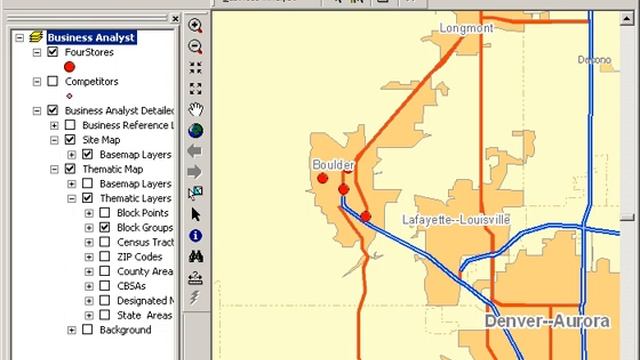Image resolution: width=640 pixels, height=360 pixels.
Task: Check the Census Tracts layer box
Action: coord(105,242)
